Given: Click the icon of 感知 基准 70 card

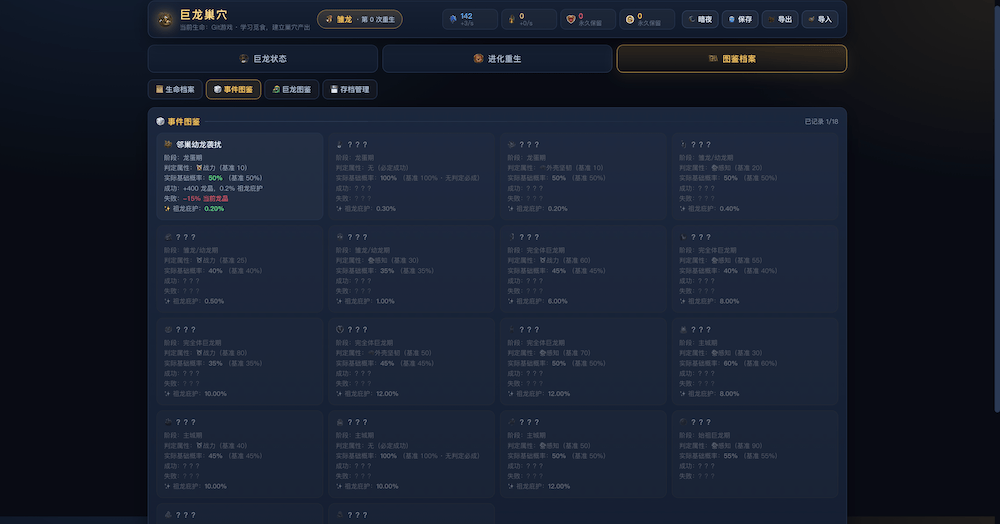Looking at the screenshot, I should pyautogui.click(x=511, y=330).
